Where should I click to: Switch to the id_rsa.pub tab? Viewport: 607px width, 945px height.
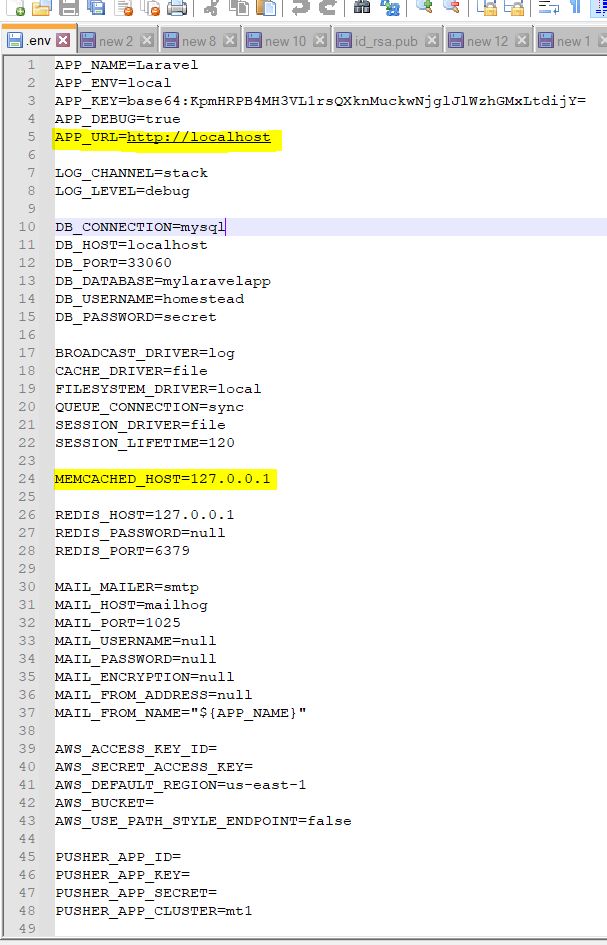[386, 41]
